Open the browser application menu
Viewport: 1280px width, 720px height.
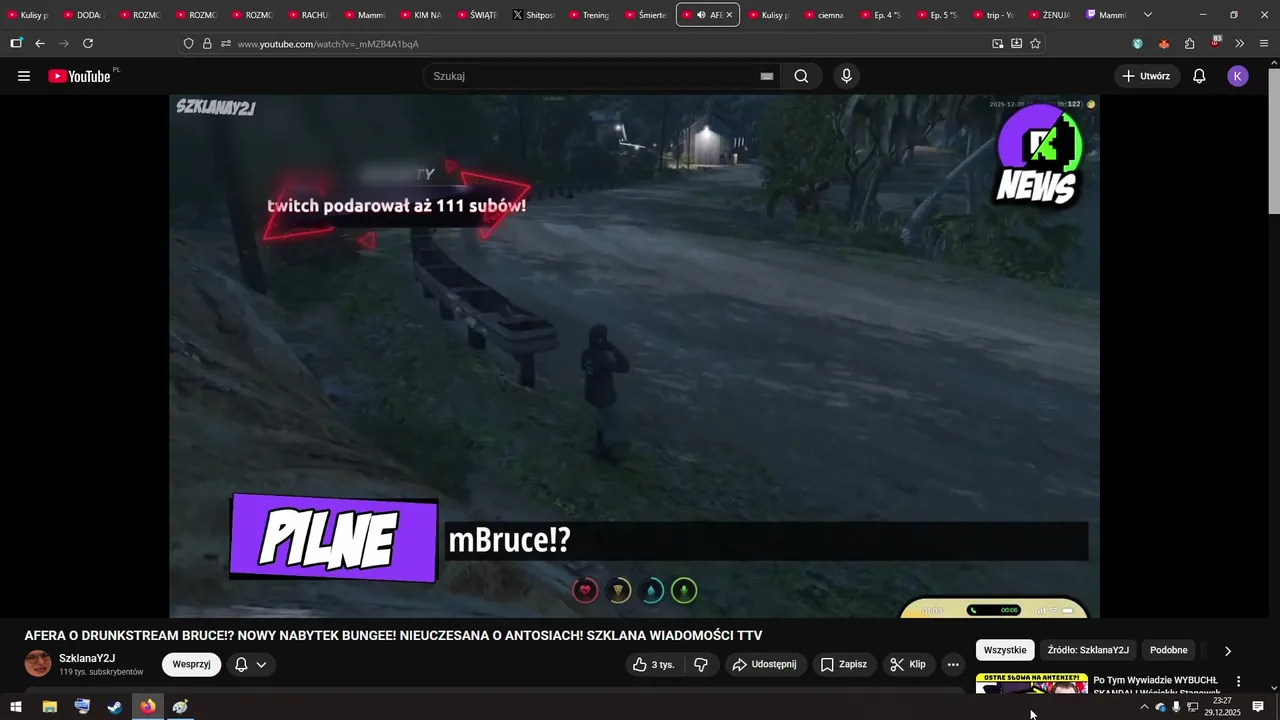coord(1264,44)
